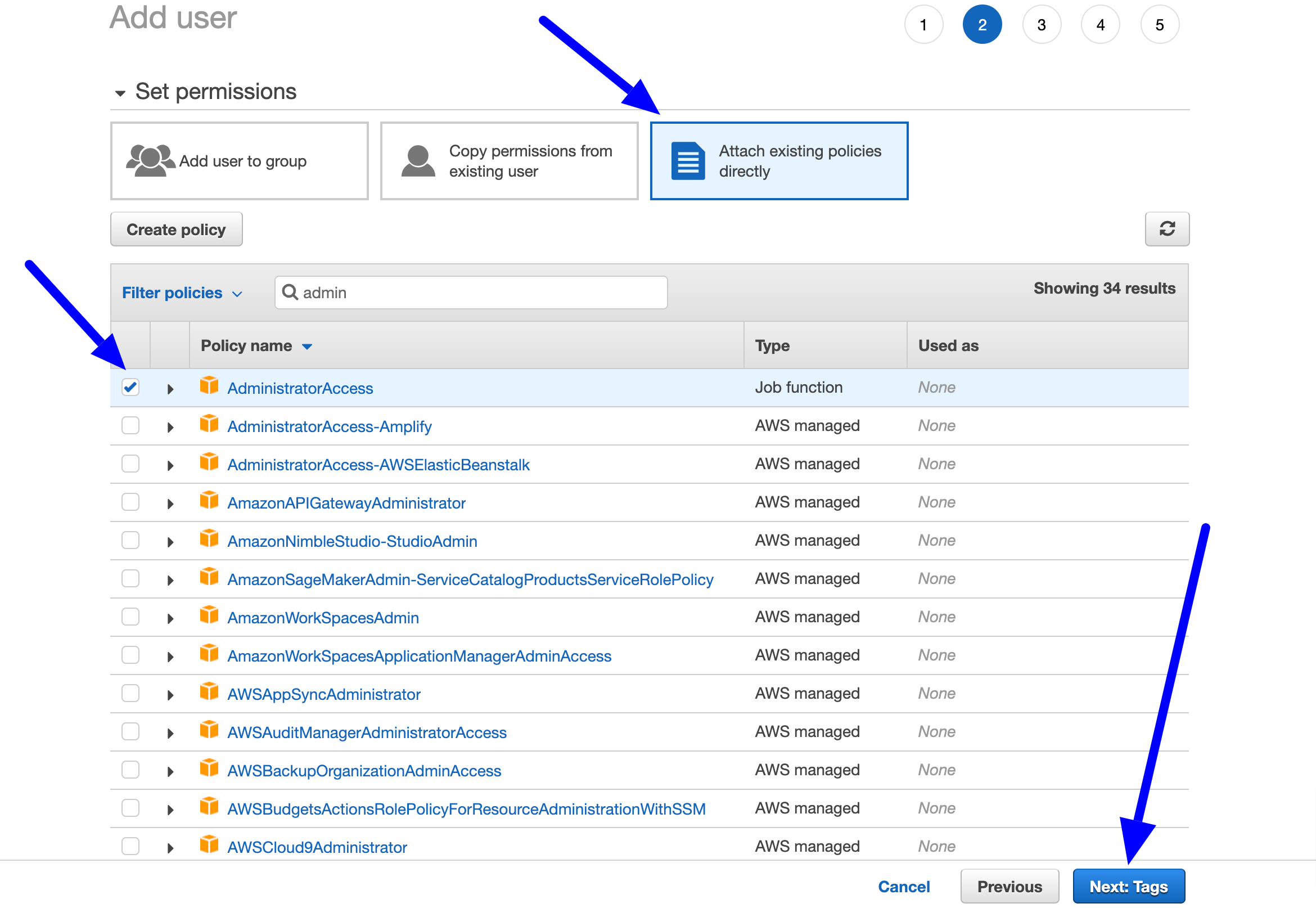Jump to wizard step 4
Screen dimensions: 1316x908
1101,24
